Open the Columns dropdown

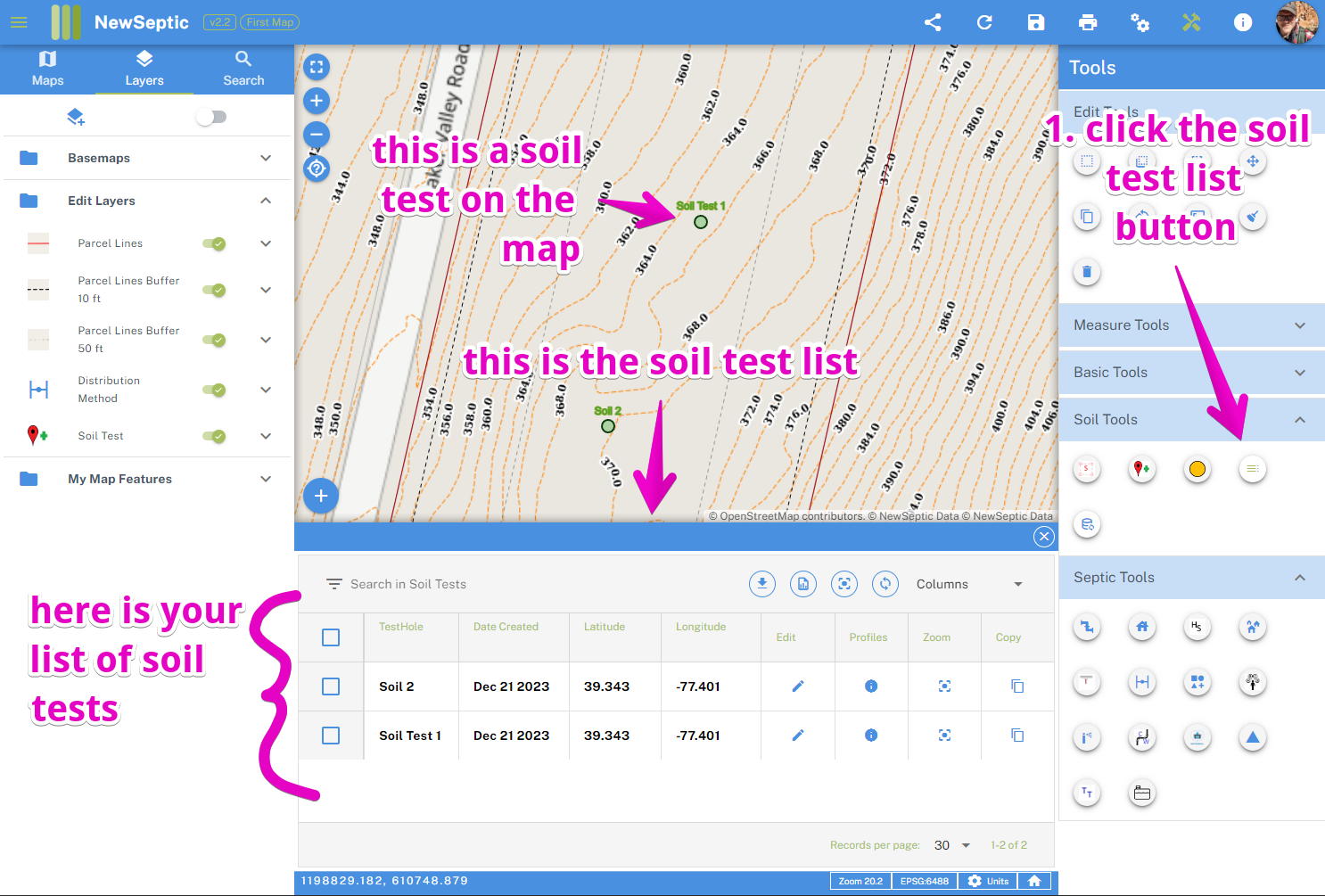[x=972, y=584]
